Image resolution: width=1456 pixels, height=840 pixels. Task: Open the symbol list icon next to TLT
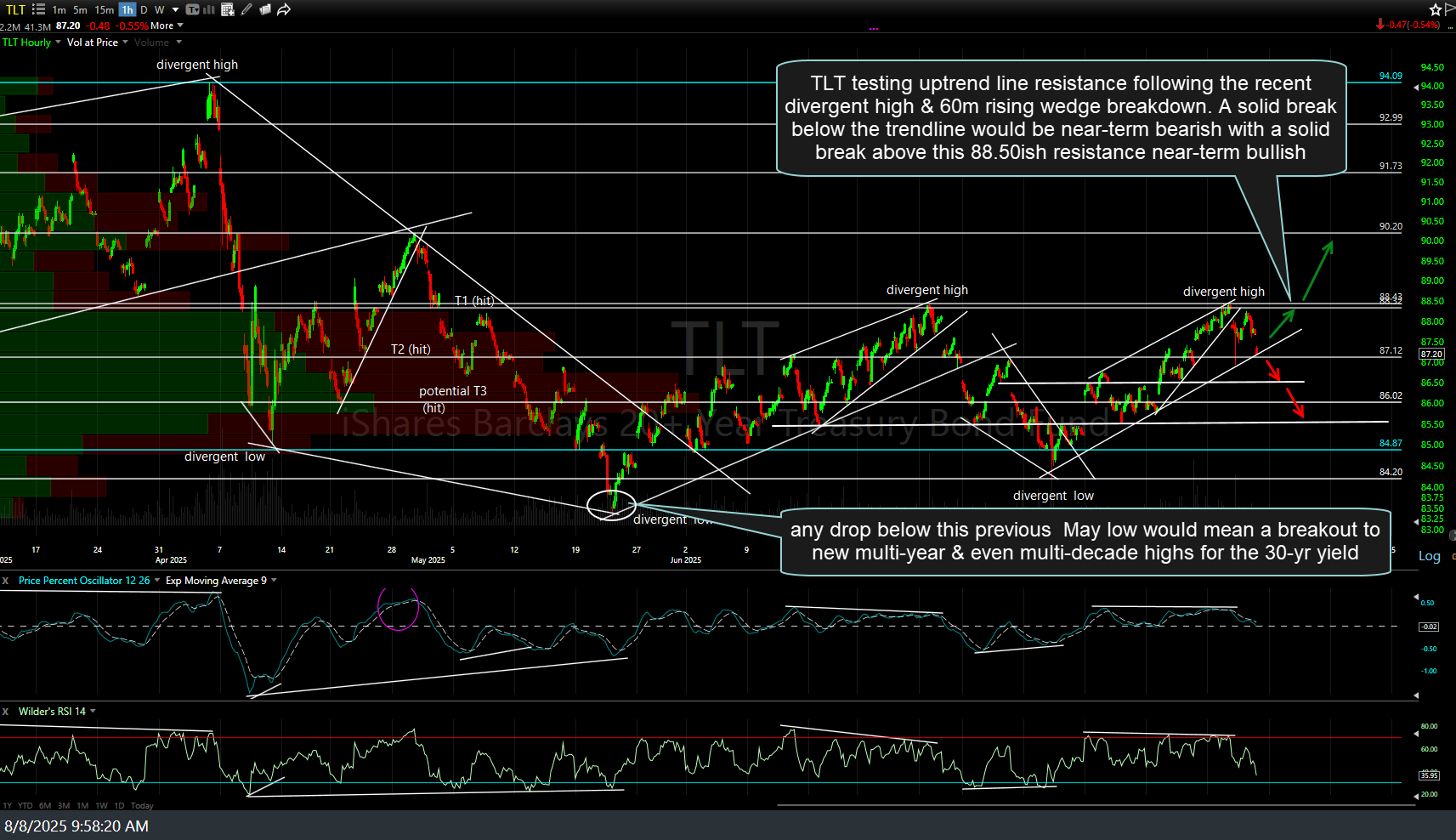[x=38, y=9]
